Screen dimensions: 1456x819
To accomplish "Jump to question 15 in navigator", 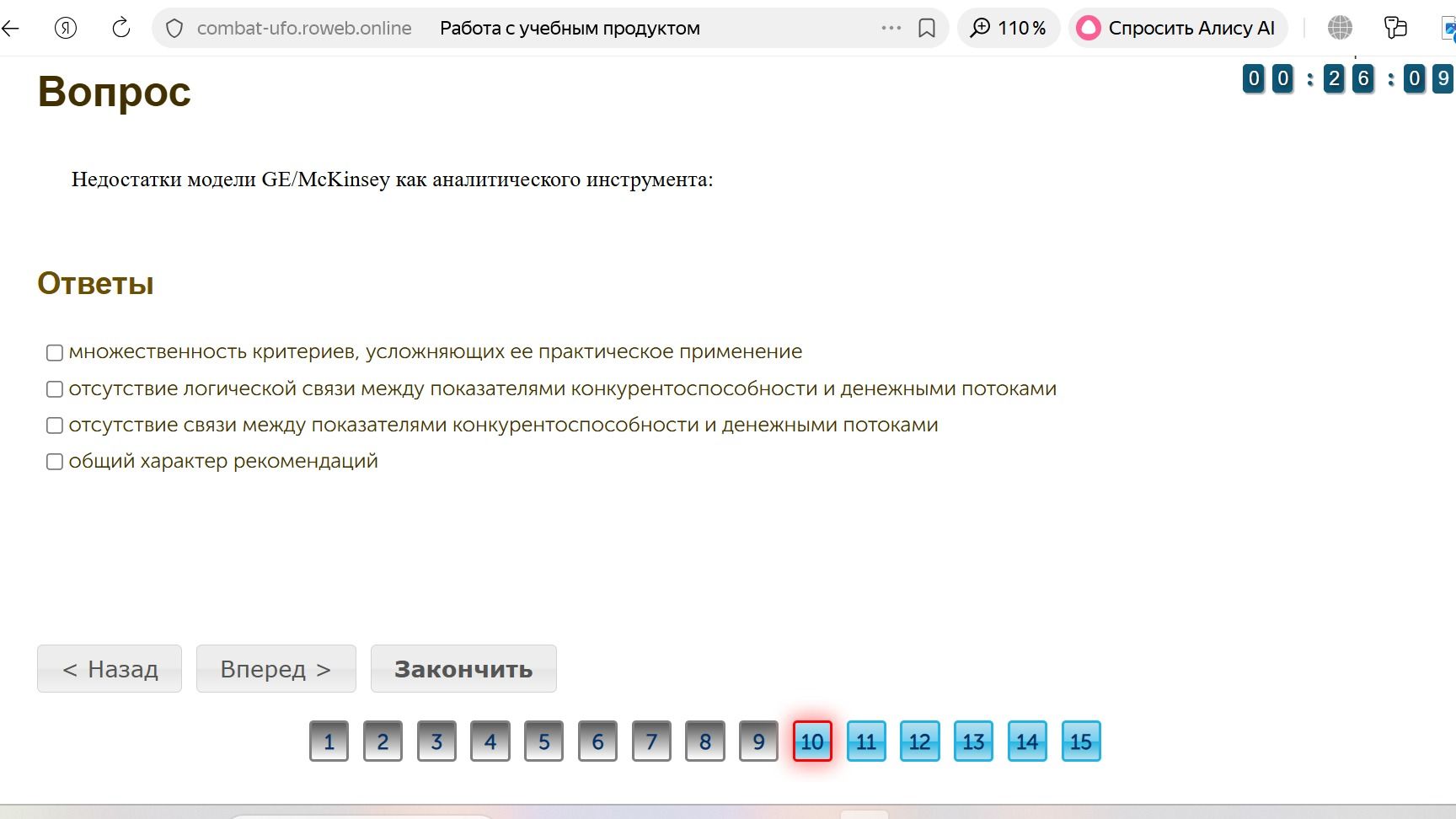I will [1081, 741].
